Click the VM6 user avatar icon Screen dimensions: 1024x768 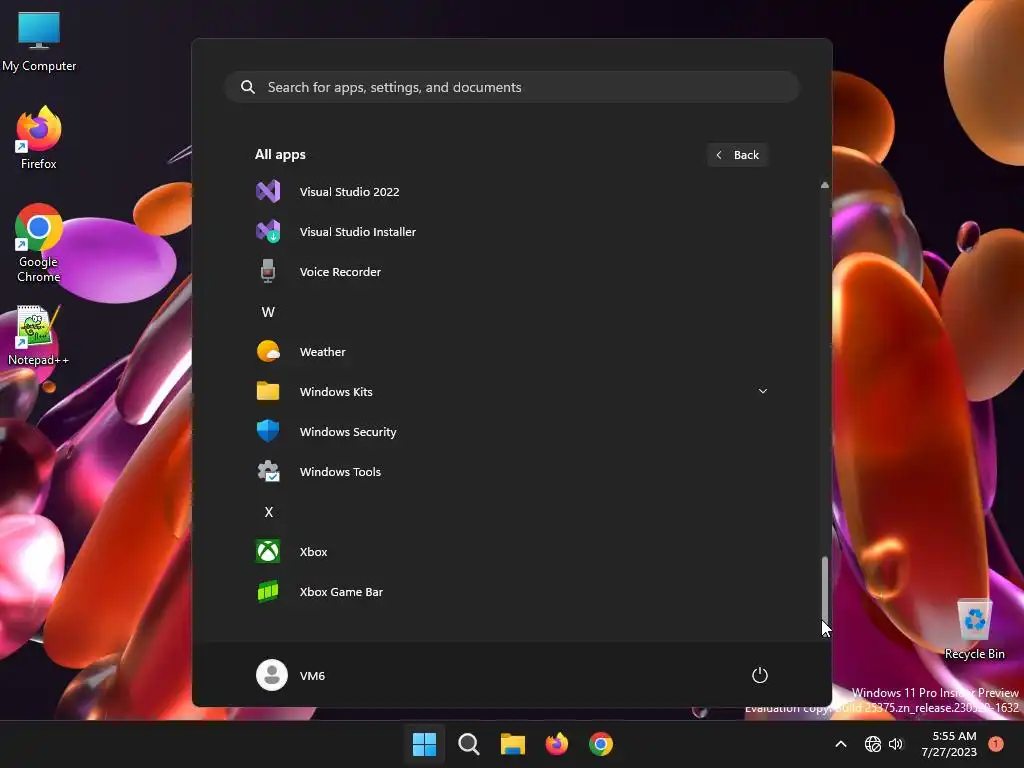(x=272, y=675)
